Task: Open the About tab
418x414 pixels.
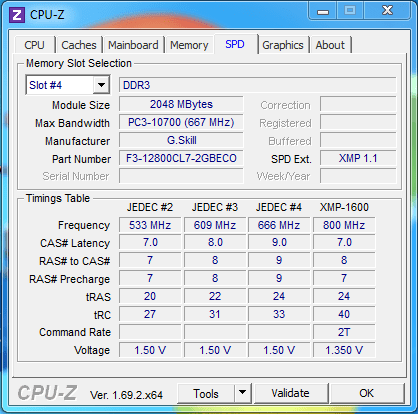Action: [330, 45]
